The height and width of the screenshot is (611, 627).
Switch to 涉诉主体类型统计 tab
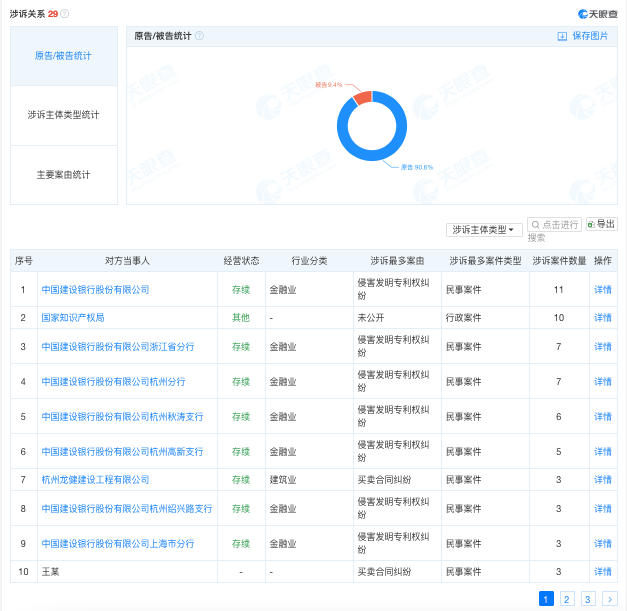[63, 115]
